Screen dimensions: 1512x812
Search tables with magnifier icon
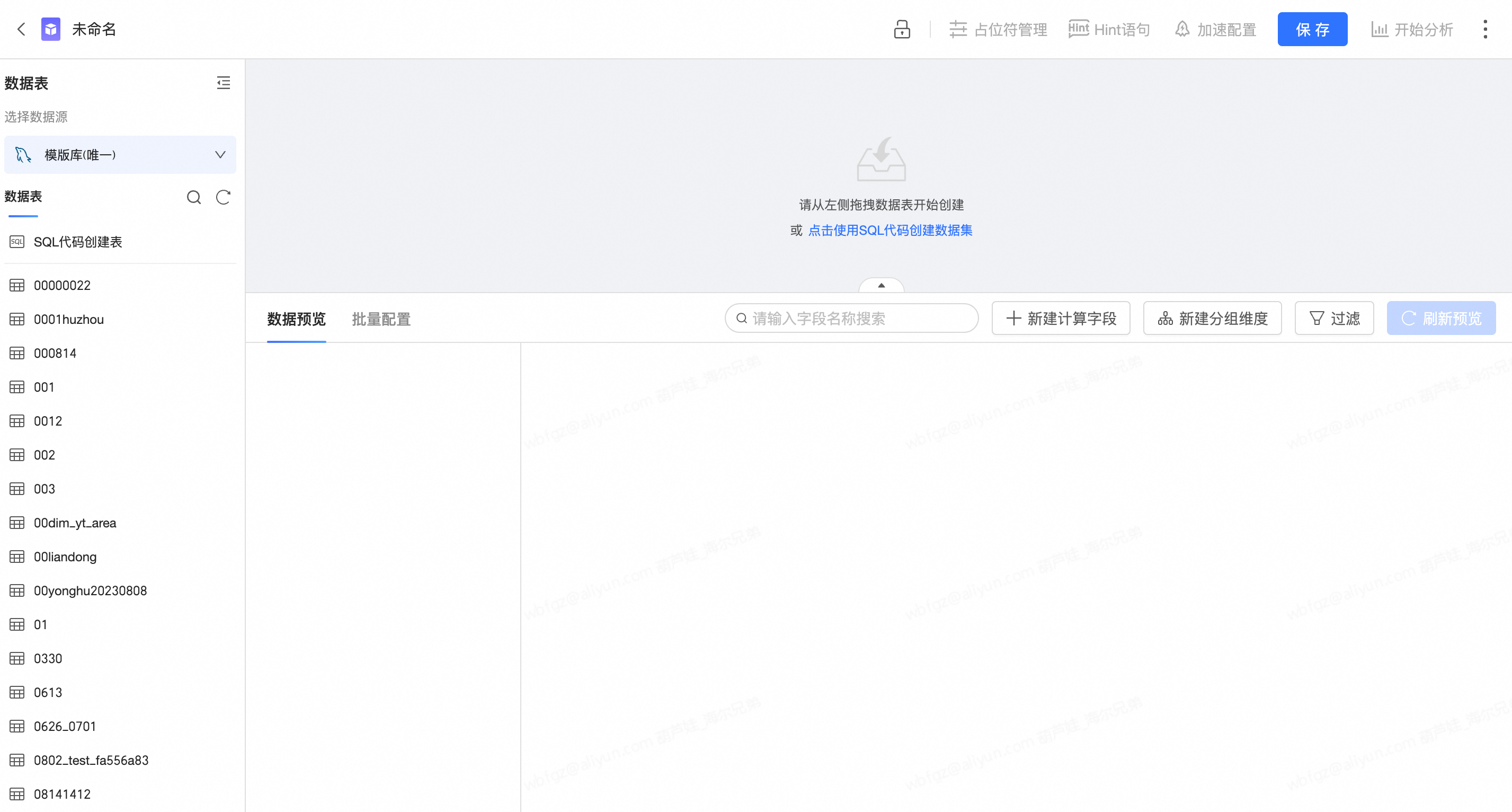(194, 197)
